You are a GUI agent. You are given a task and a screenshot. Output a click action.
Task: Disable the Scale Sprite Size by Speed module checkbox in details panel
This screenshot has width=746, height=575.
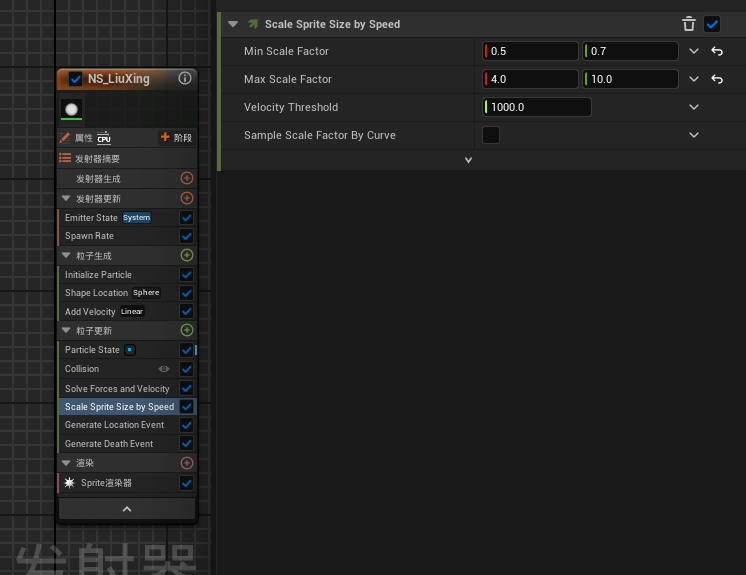pos(712,24)
